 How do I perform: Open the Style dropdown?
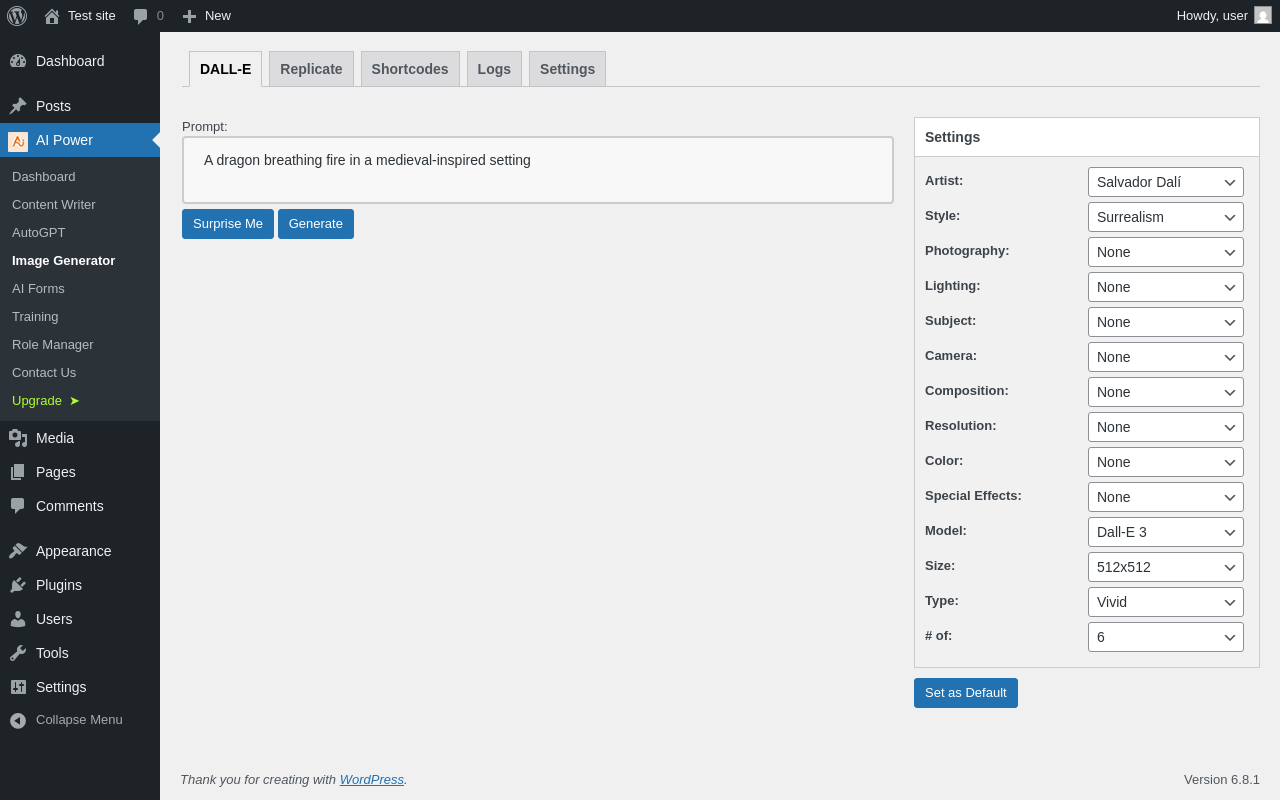point(1166,217)
